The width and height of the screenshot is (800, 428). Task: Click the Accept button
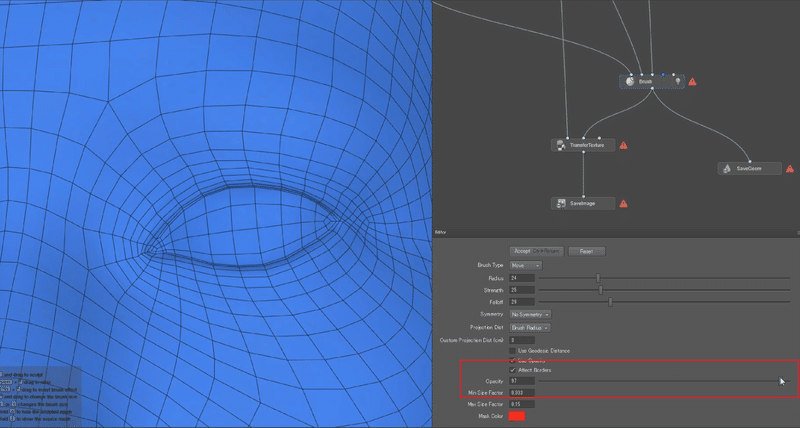pyautogui.click(x=537, y=251)
